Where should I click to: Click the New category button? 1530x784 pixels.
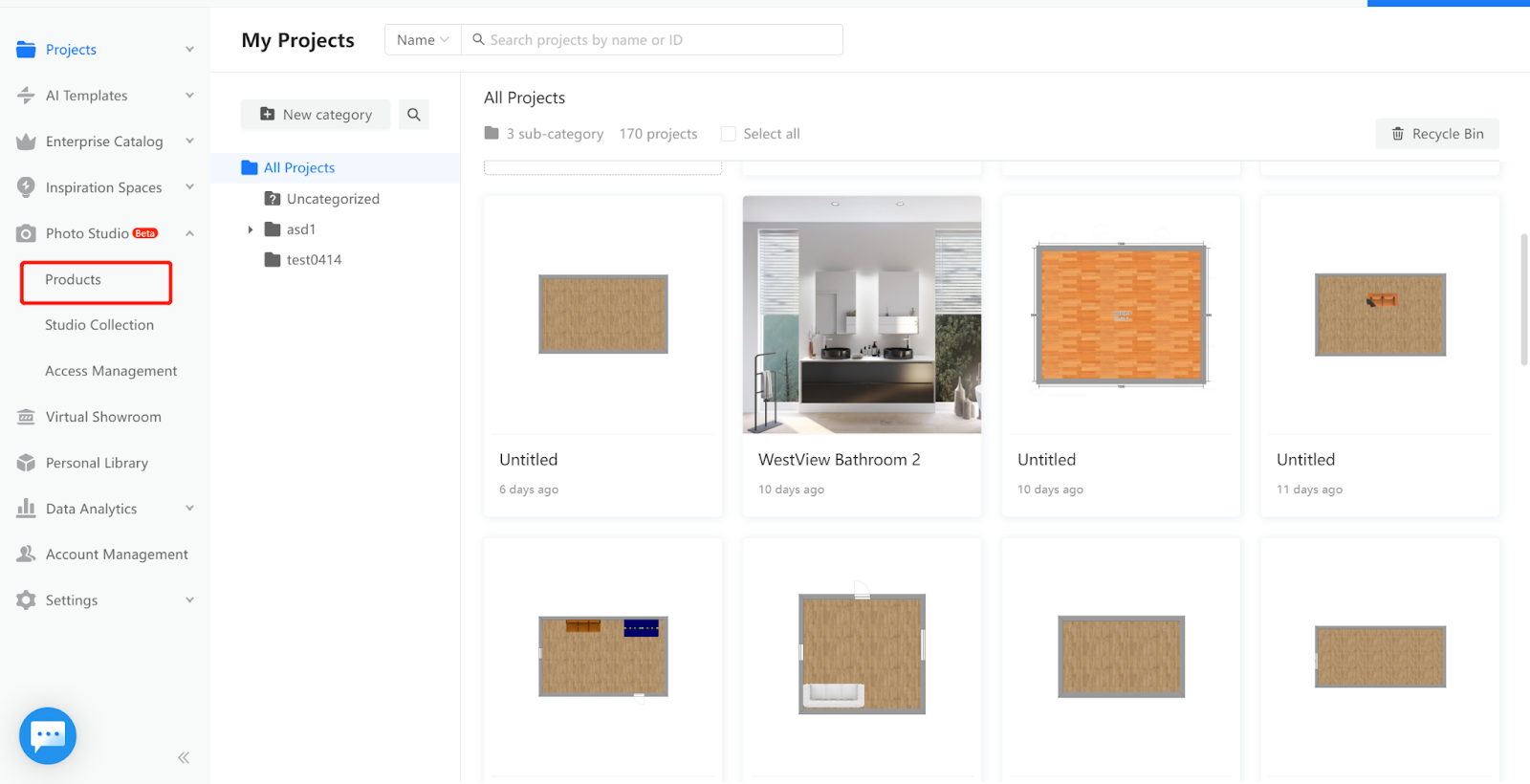(x=316, y=115)
